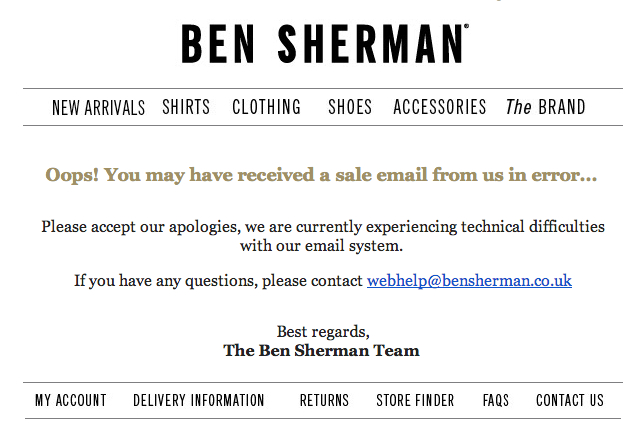This screenshot has height=425, width=634.
Task: Click the webhelp@bensherman.co.uk email link
Action: [x=469, y=281]
